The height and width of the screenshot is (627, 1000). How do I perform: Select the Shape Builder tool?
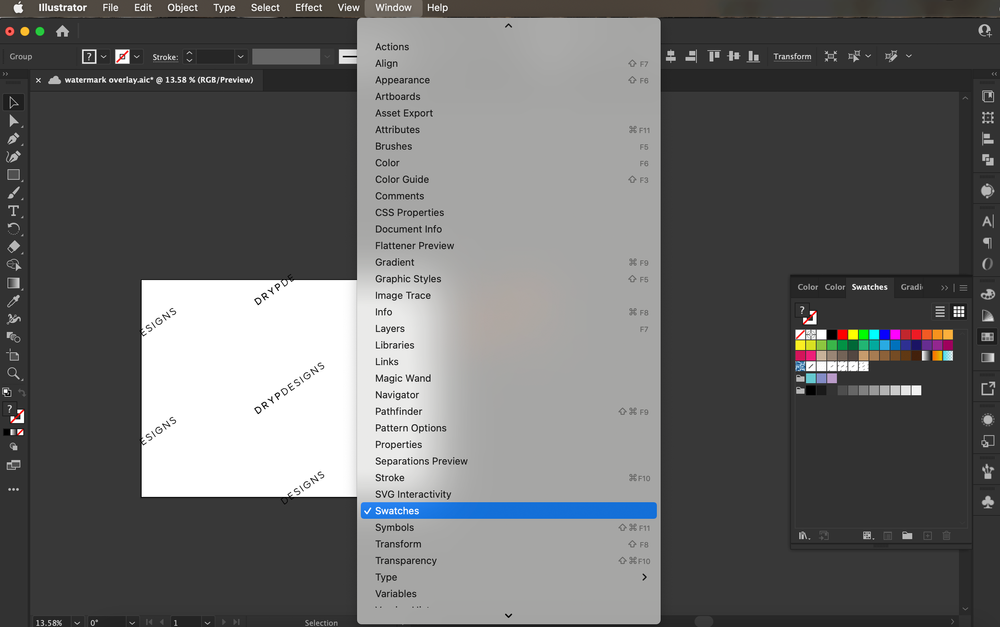[x=13, y=265]
